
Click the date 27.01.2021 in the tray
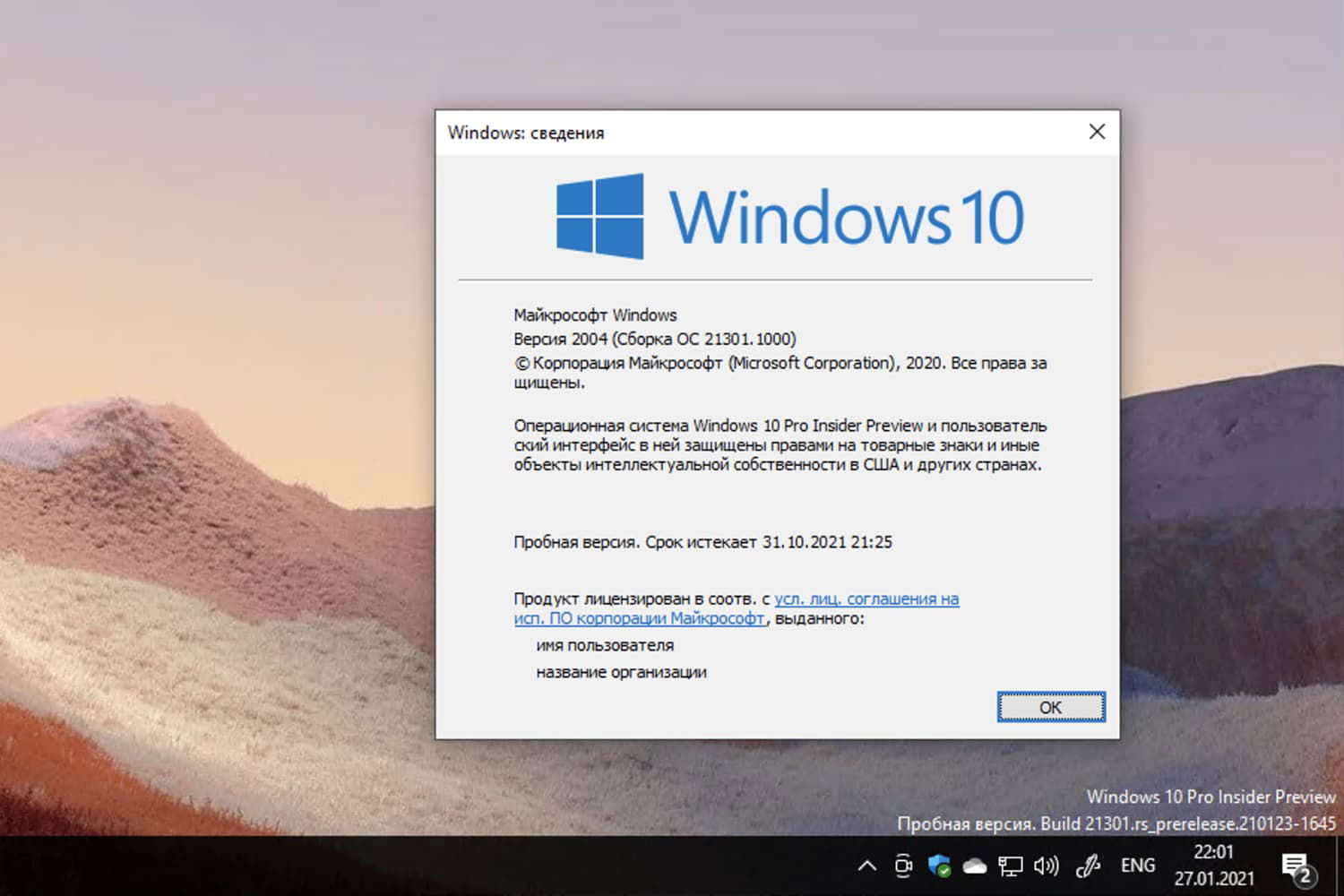coord(1216,879)
